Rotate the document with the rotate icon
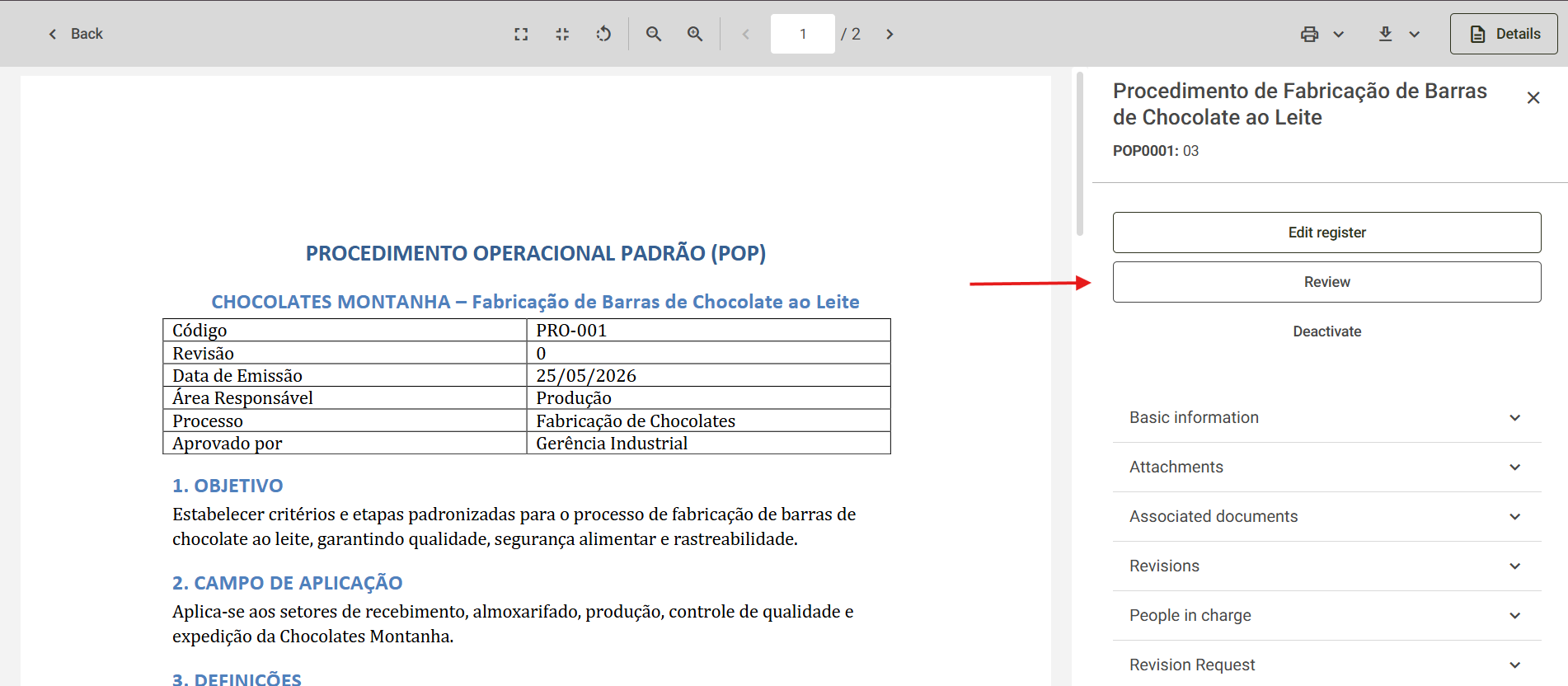Viewport: 1568px width, 686px height. click(603, 34)
